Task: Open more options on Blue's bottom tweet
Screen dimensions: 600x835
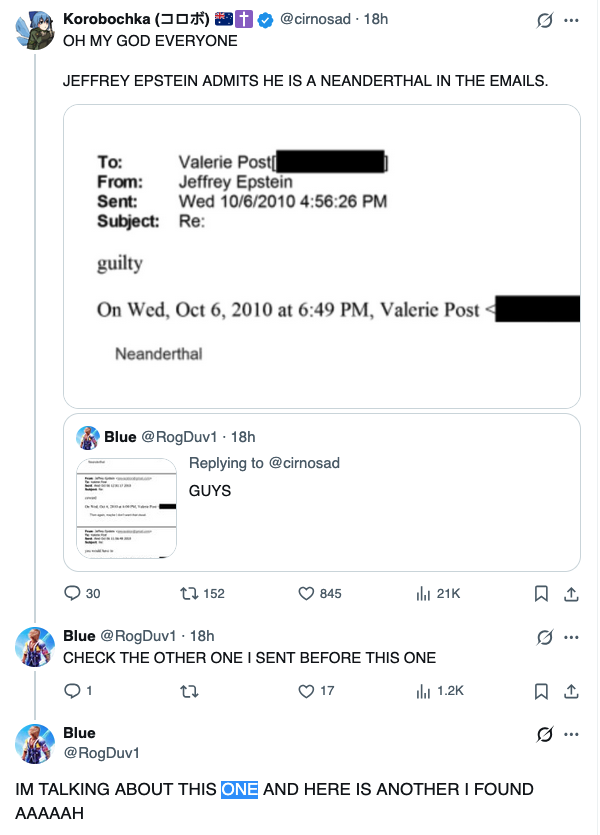Action: coord(572,734)
